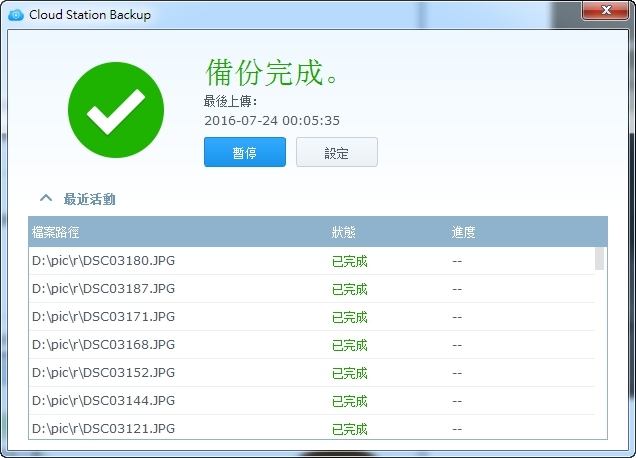Click the activity list scrollbar thumb

(599, 258)
